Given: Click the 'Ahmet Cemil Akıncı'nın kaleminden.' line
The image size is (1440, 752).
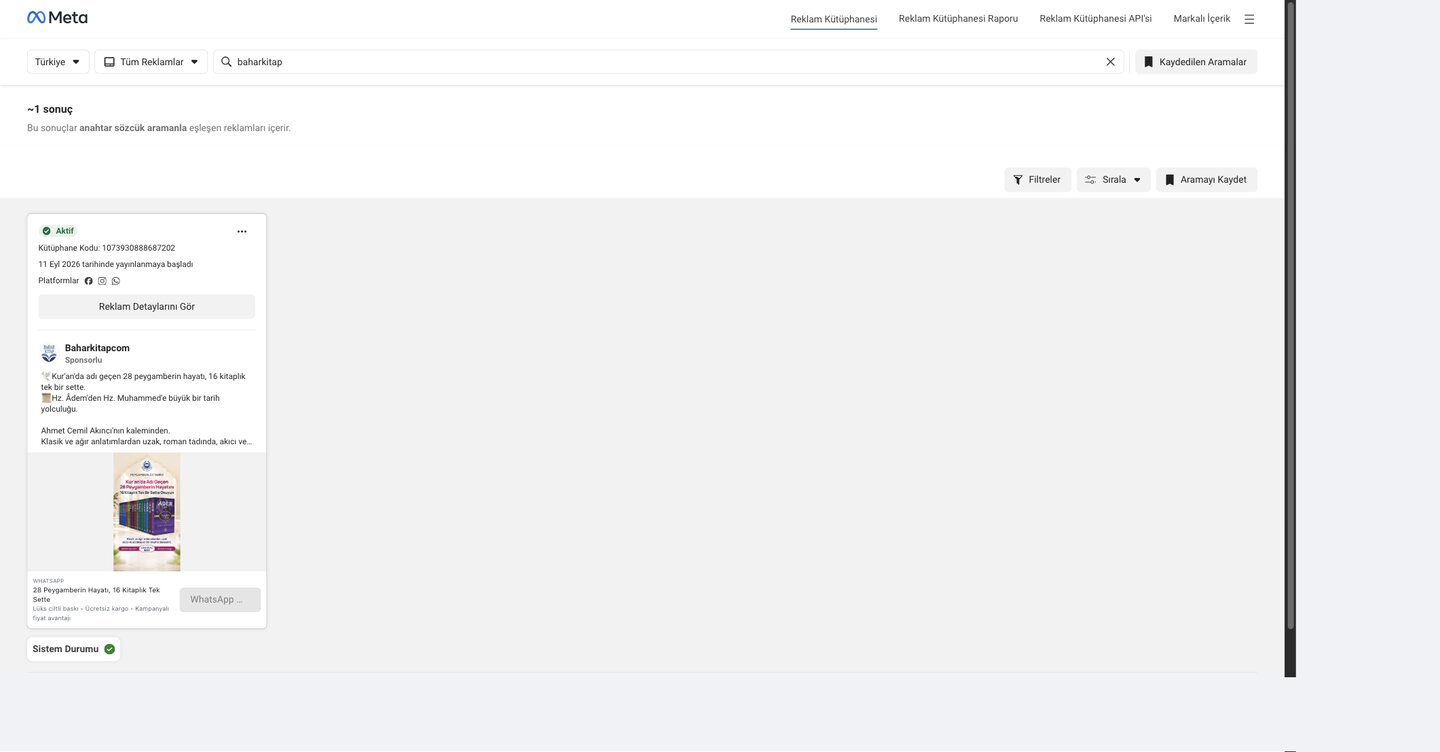Looking at the screenshot, I should (x=106, y=431).
